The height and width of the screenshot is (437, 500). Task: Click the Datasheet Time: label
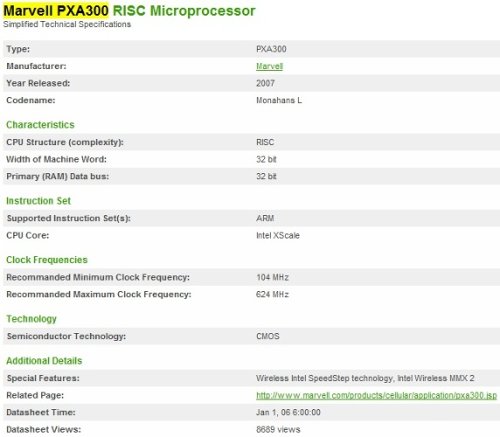coord(41,412)
